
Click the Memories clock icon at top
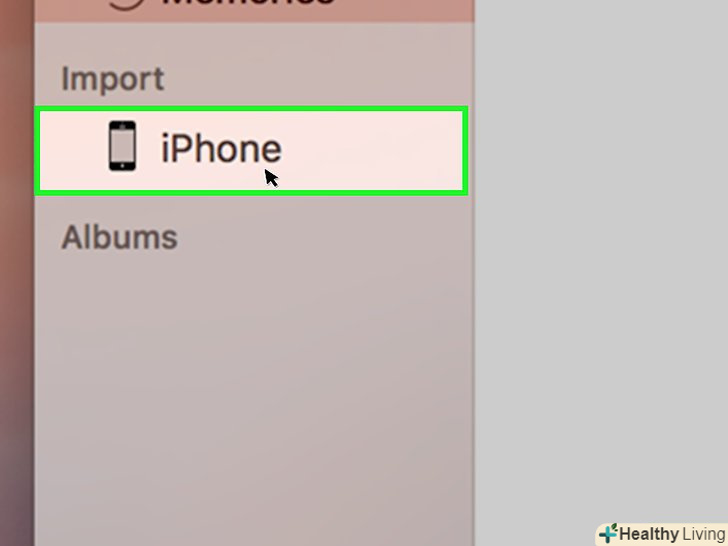tap(125, 5)
